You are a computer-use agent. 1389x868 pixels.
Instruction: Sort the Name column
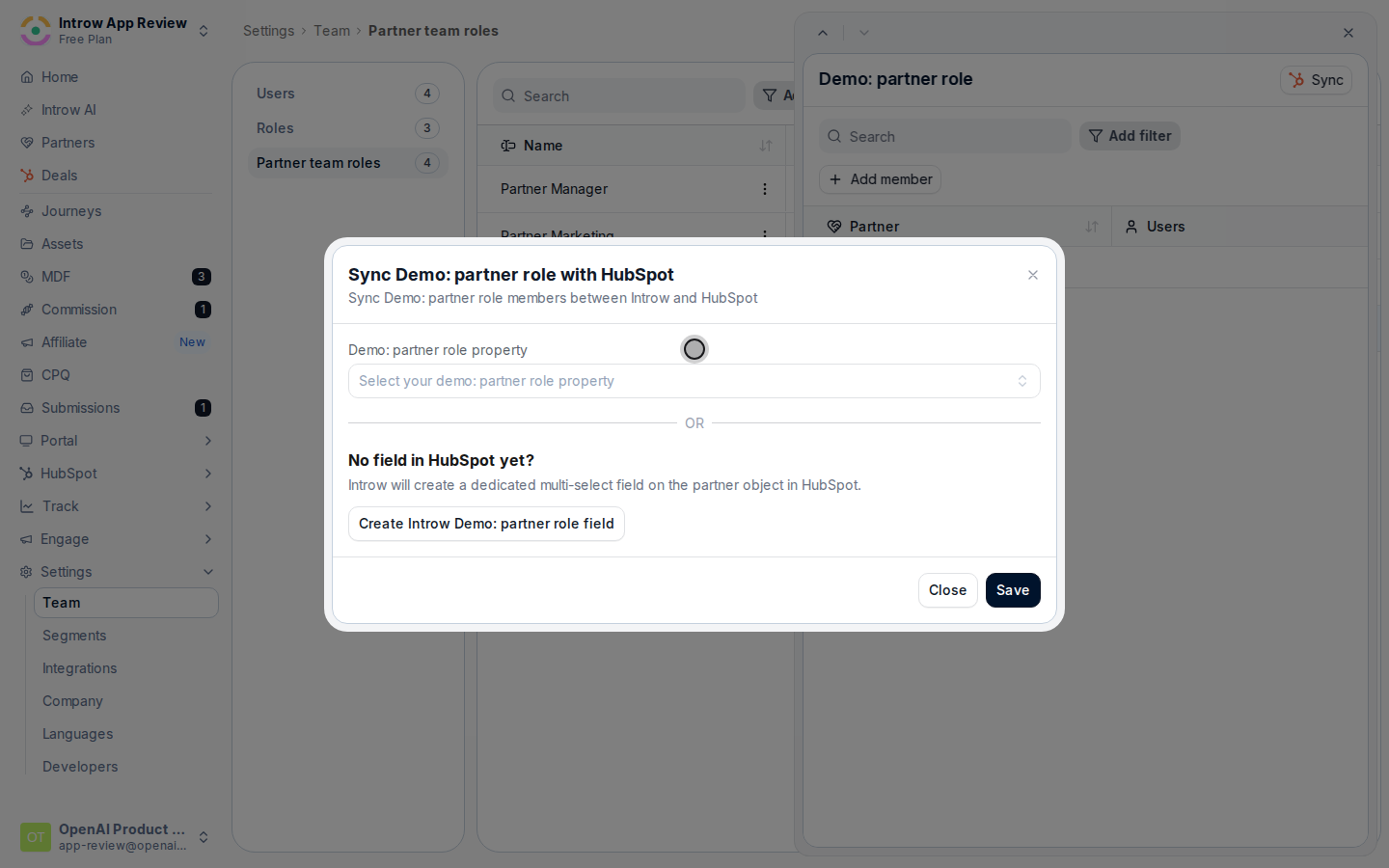point(766,146)
